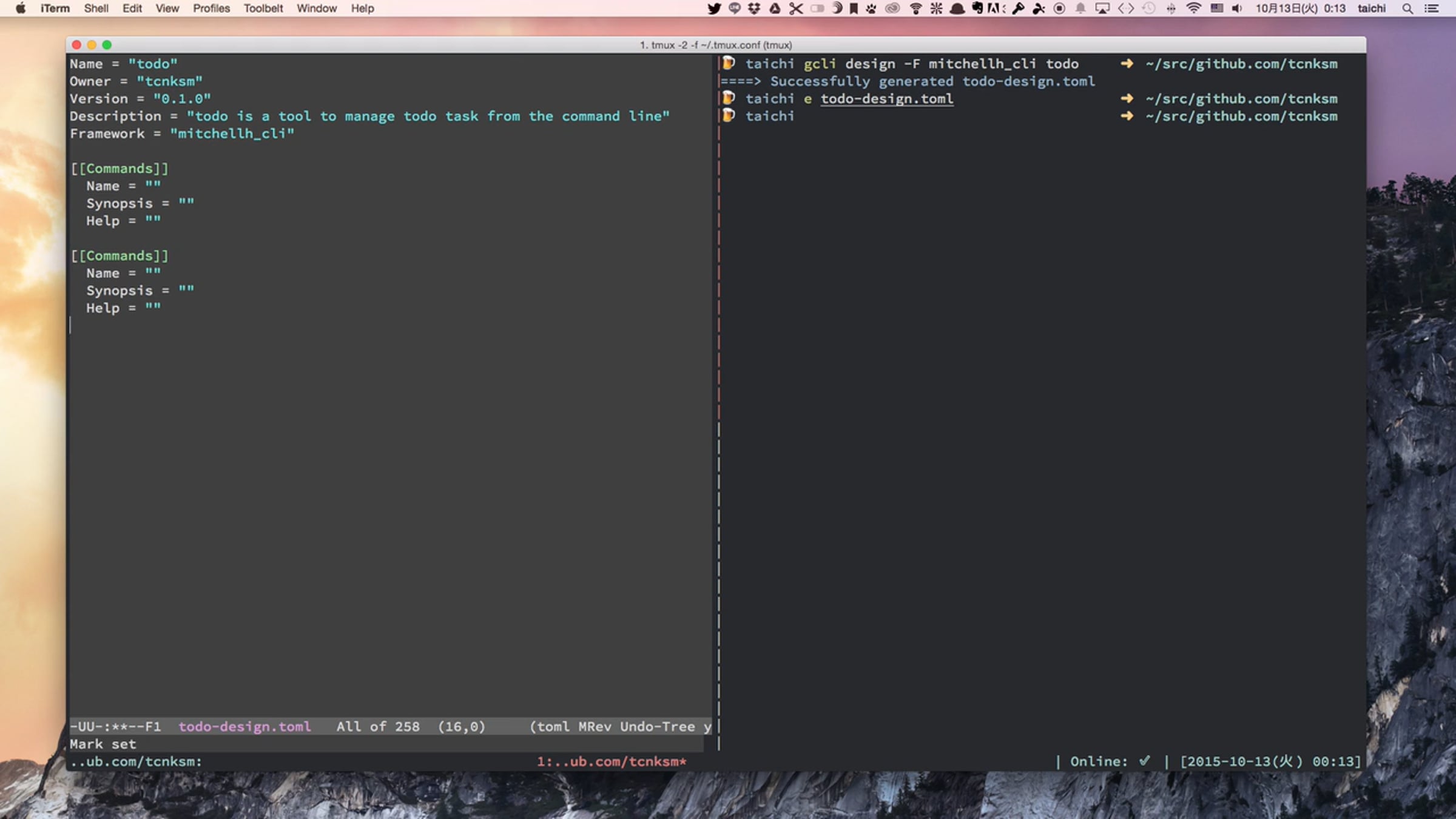Click the beer mug icon beside gcli command

pyautogui.click(x=729, y=63)
